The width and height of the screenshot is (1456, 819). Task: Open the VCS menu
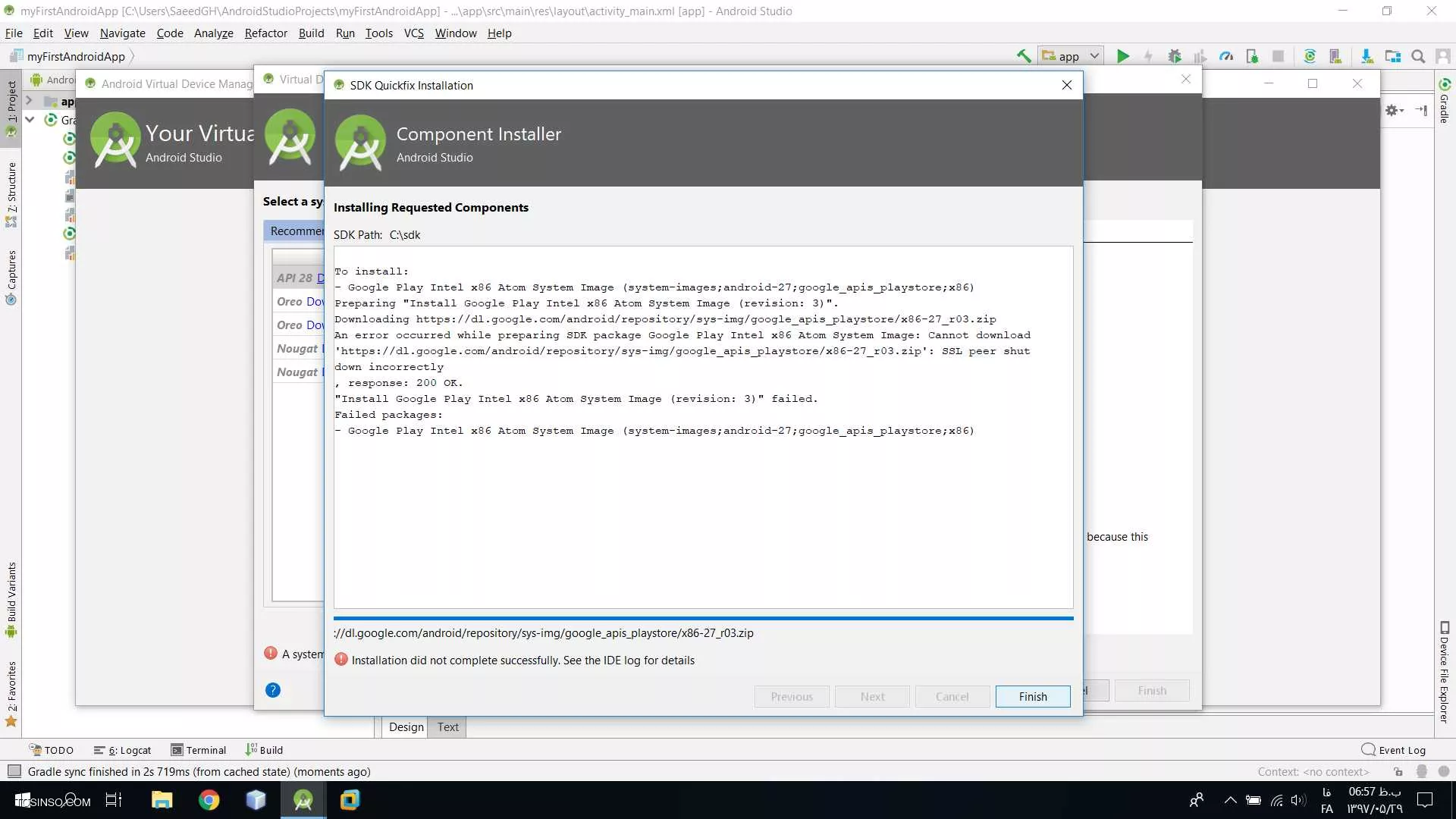(413, 33)
